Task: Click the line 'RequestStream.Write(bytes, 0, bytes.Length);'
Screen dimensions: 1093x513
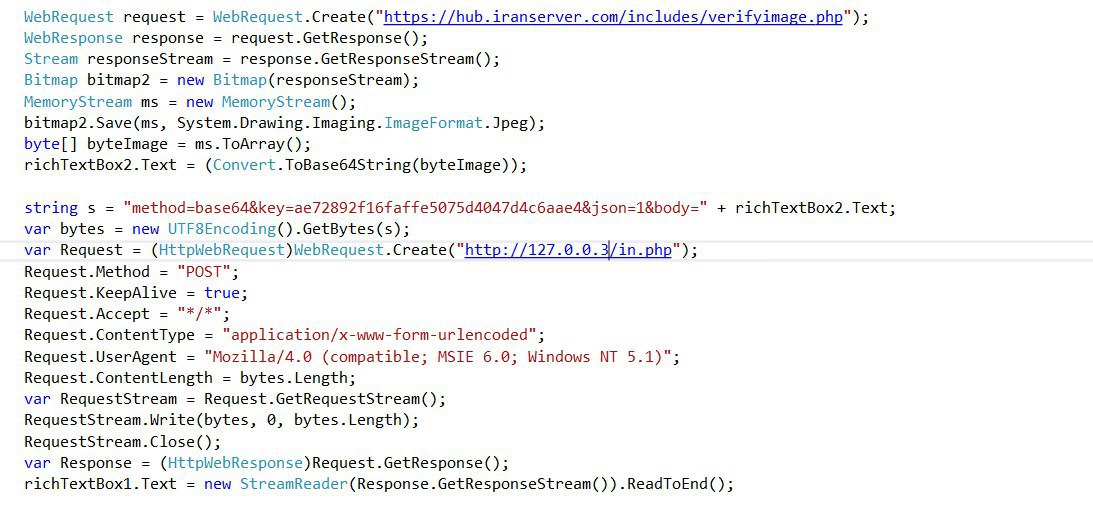Action: [x=222, y=420]
